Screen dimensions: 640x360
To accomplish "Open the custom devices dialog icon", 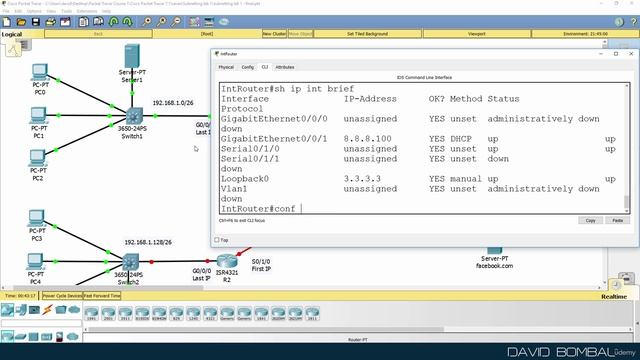I will [x=209, y=22].
